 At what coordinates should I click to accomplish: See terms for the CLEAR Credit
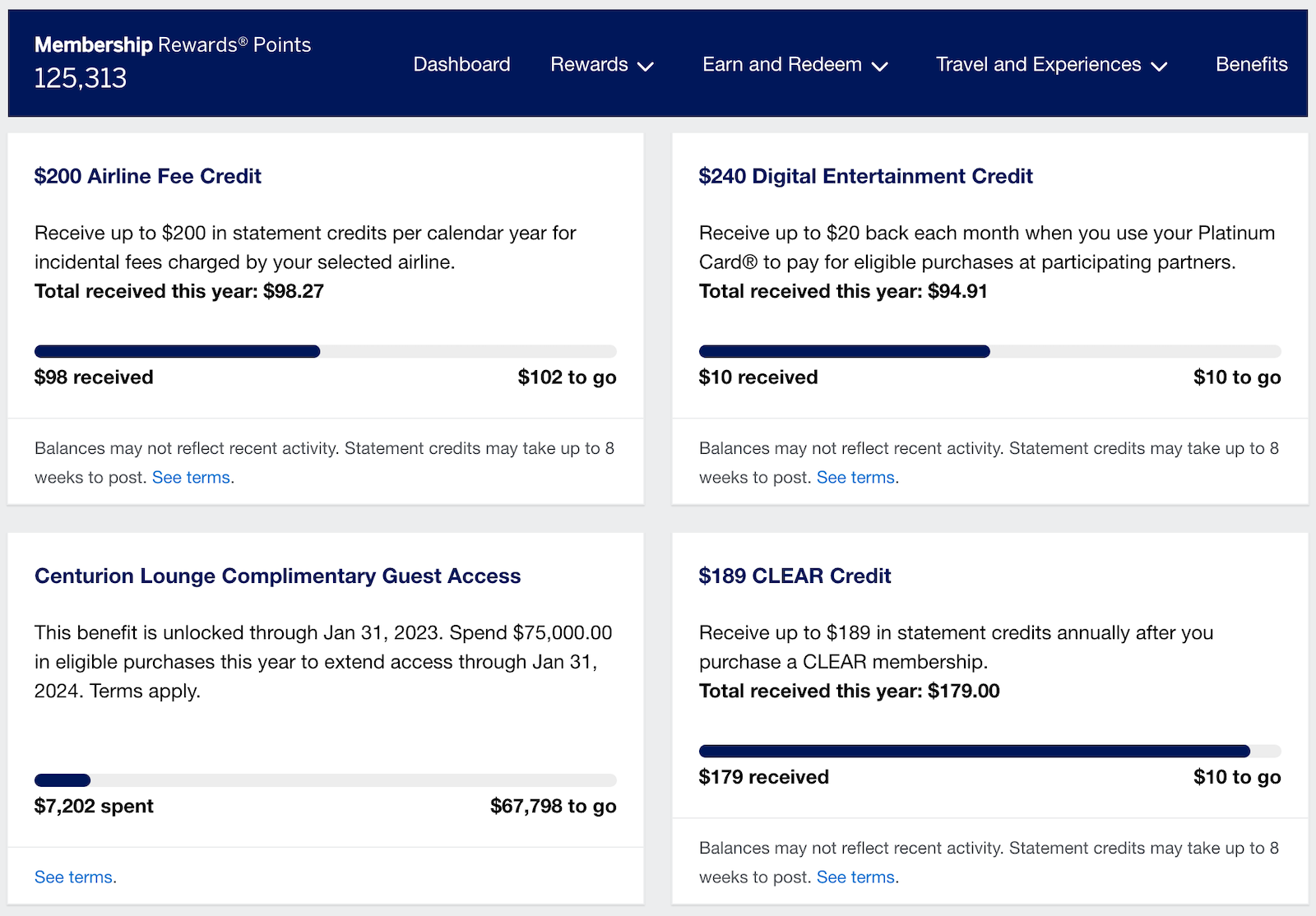[x=855, y=877]
